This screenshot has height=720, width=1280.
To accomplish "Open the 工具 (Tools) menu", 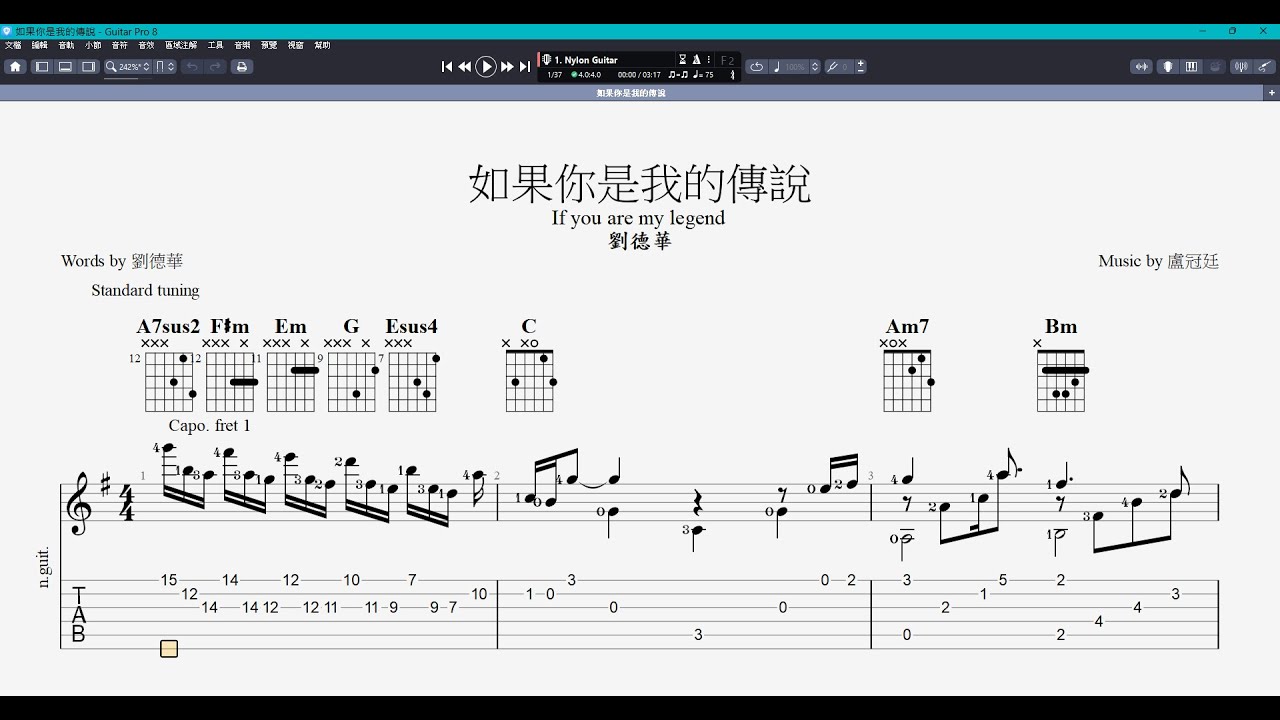I will coord(215,45).
